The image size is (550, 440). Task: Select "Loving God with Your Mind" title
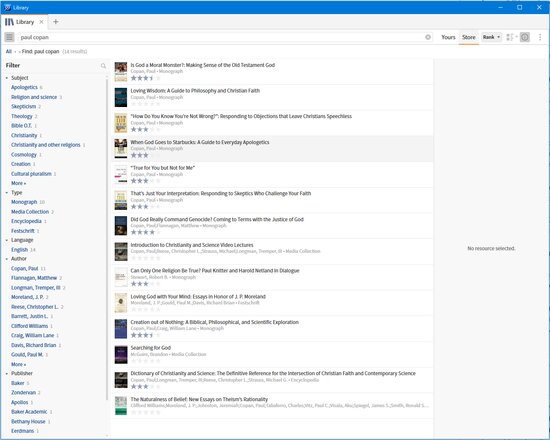(198, 296)
